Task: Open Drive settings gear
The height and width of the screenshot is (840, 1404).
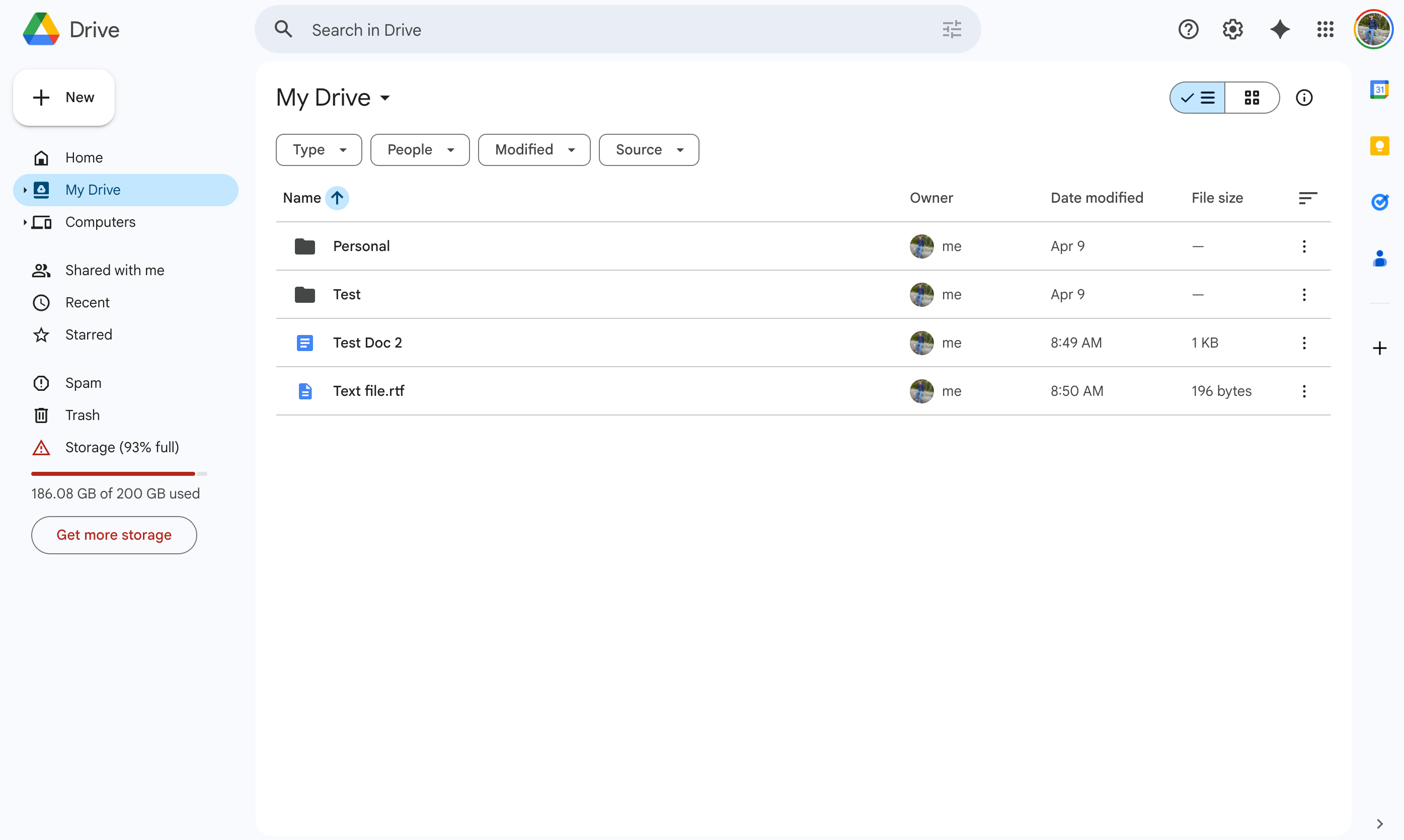Action: 1232,29
